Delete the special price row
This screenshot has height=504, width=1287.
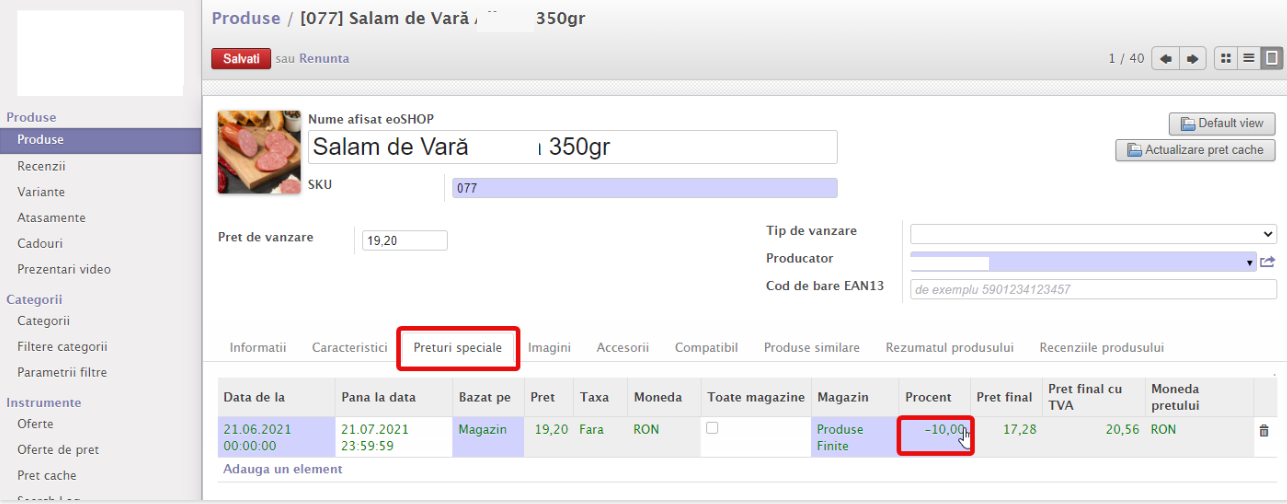tap(1263, 430)
